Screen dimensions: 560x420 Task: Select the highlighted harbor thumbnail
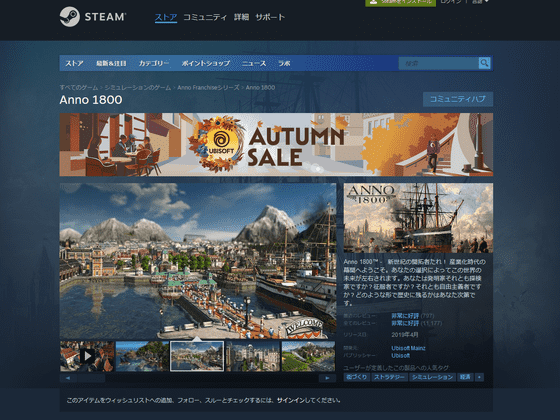(197, 356)
